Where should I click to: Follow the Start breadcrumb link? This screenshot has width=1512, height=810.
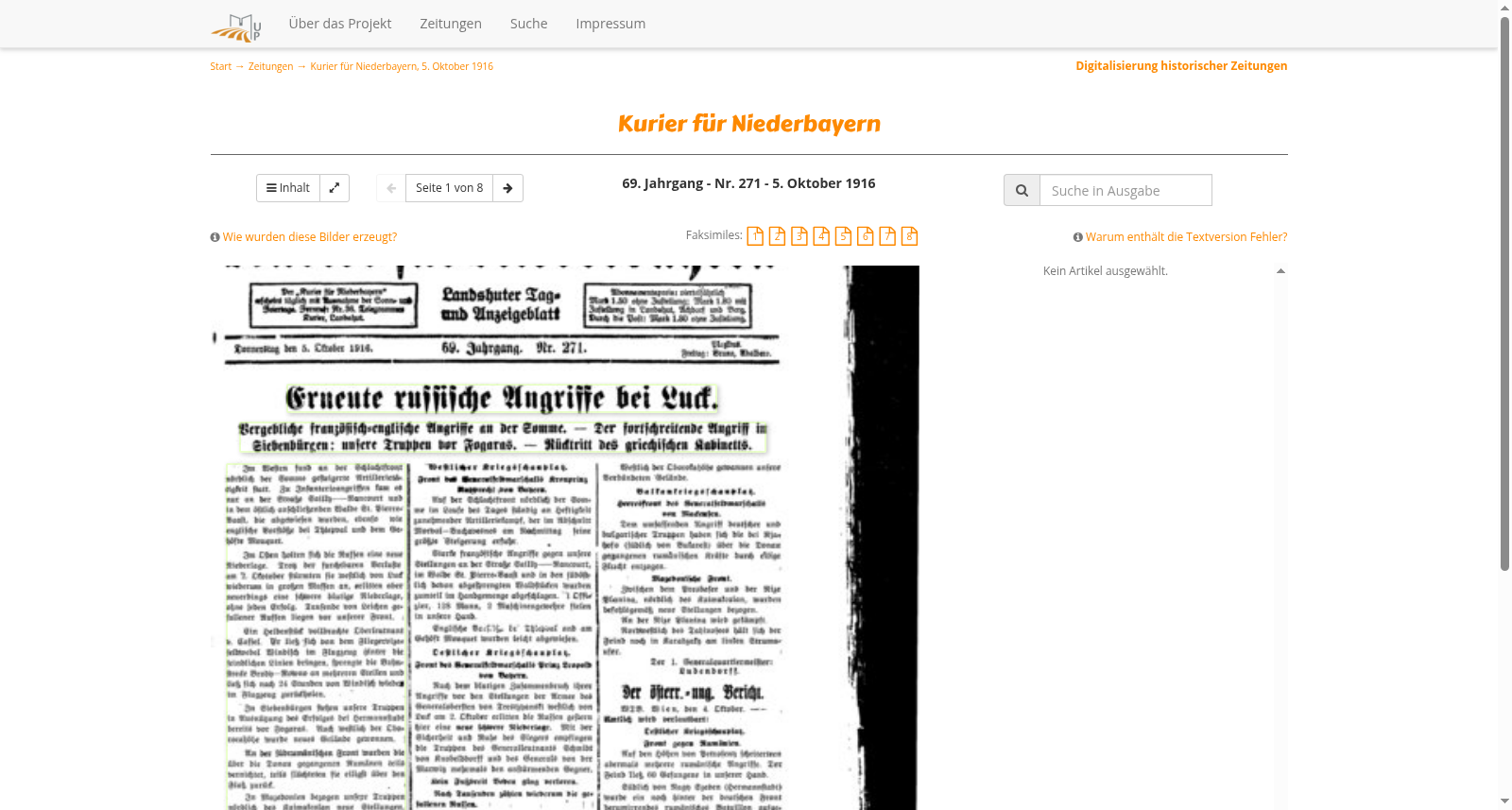pyautogui.click(x=220, y=66)
